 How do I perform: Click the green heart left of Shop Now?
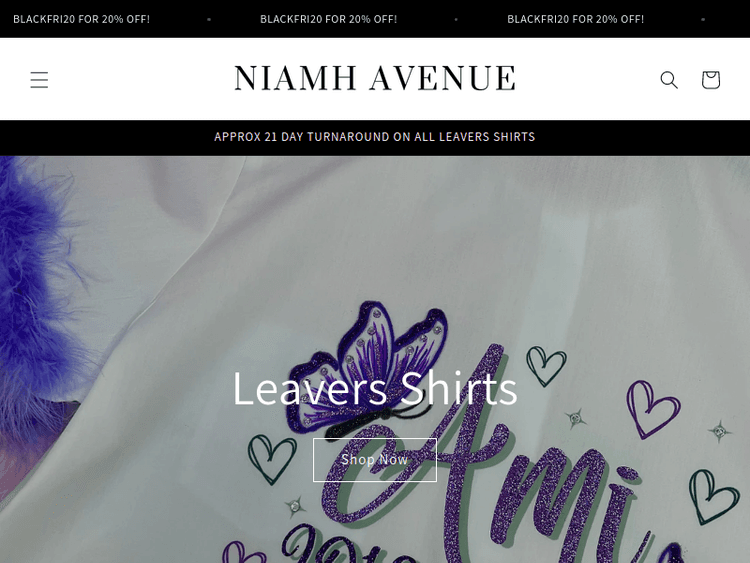pyautogui.click(x=271, y=458)
